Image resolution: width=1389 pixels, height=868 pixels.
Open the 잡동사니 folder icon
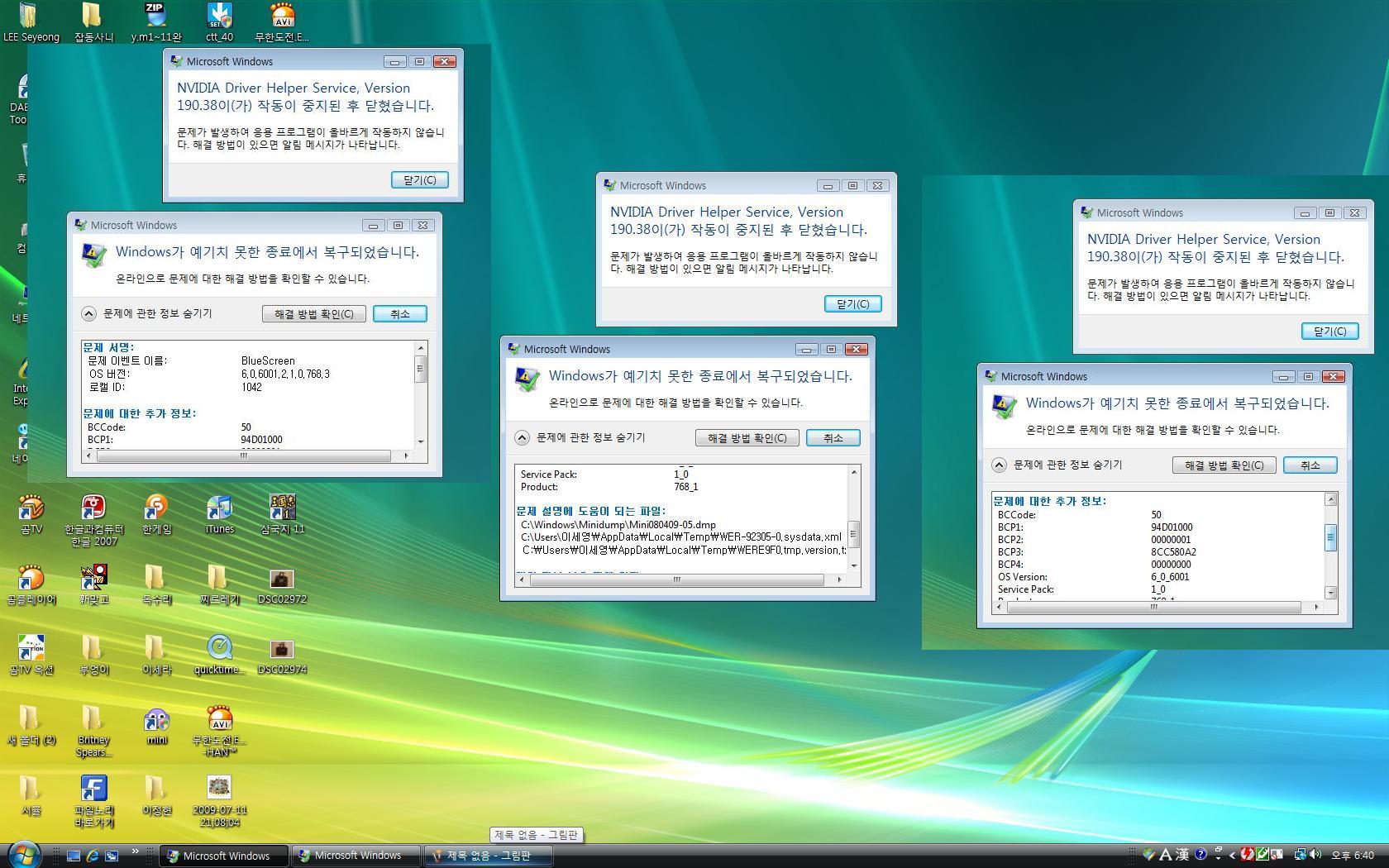[x=93, y=21]
